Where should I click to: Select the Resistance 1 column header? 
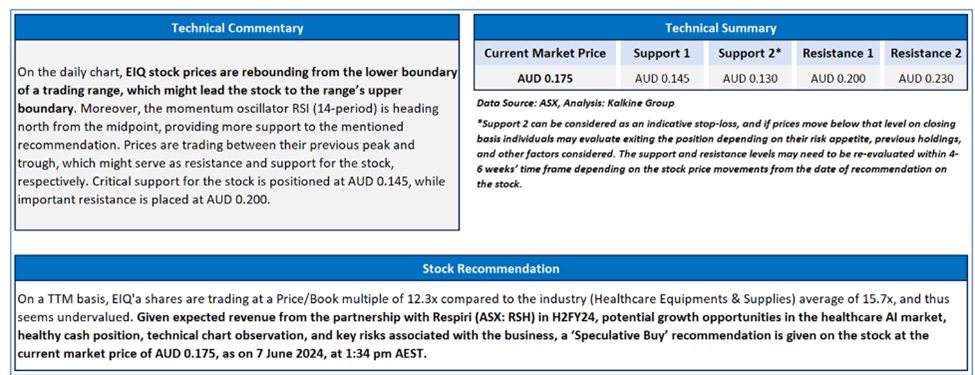click(x=838, y=53)
